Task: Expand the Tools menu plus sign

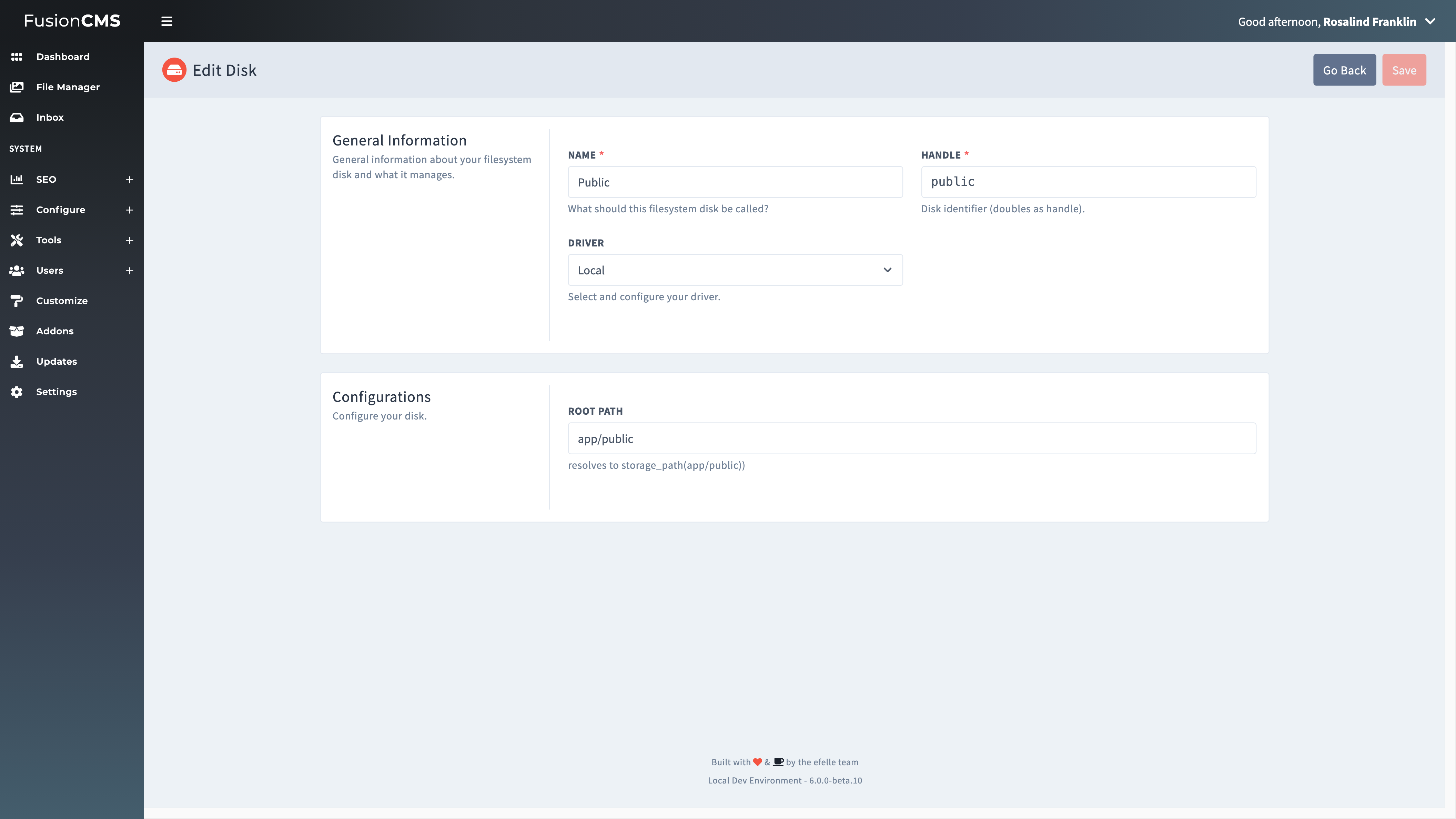Action: 130,240
